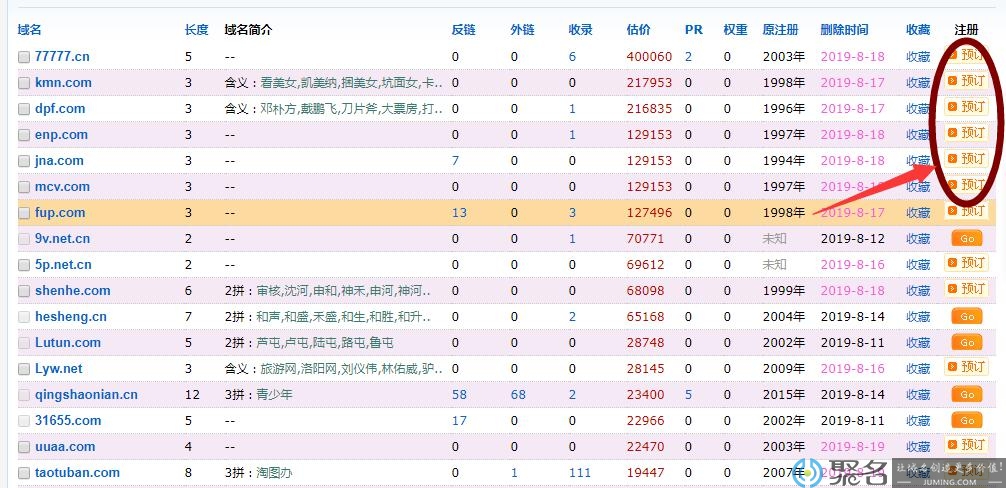Click the Go button for hesheng.cn
The image size is (1006, 488).
pos(967,317)
